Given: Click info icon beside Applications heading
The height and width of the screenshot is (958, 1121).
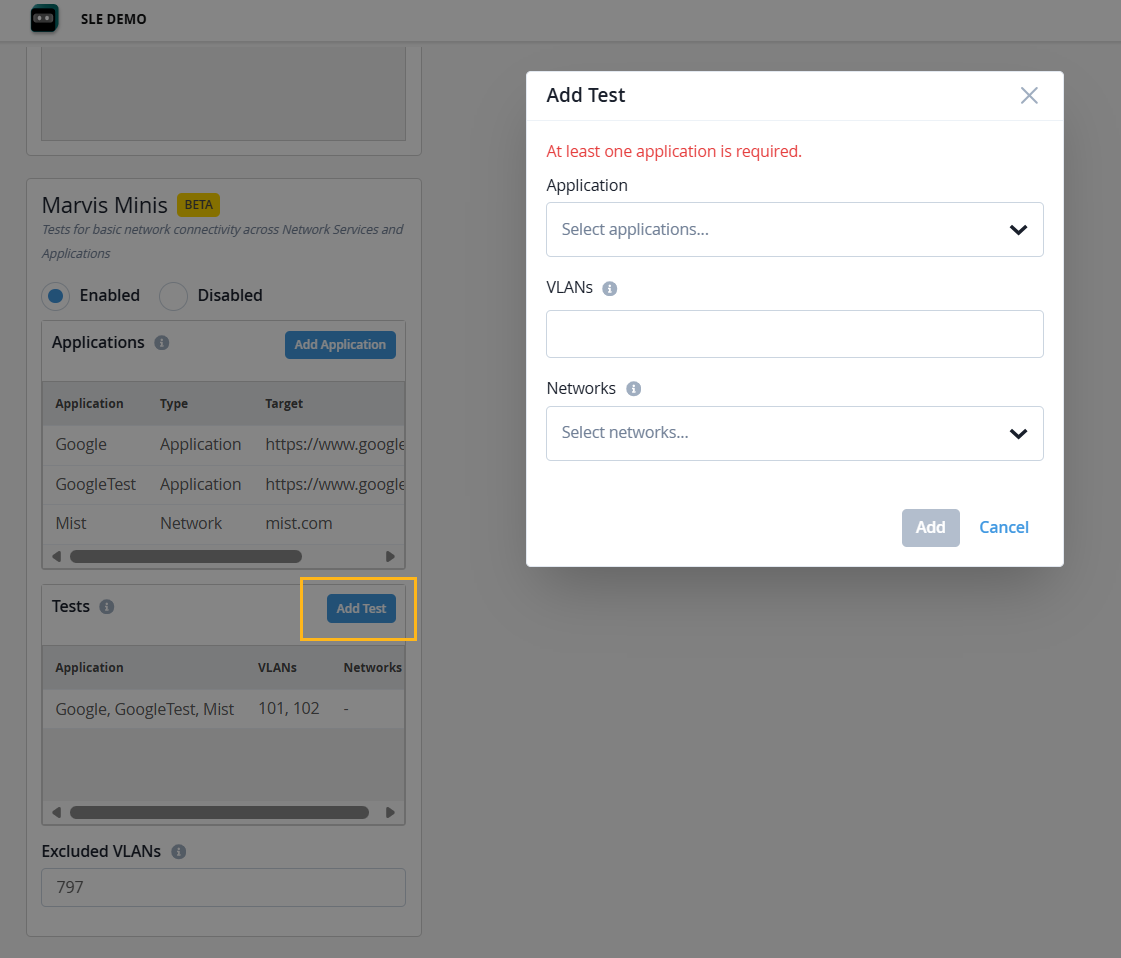Looking at the screenshot, I should pos(162,343).
